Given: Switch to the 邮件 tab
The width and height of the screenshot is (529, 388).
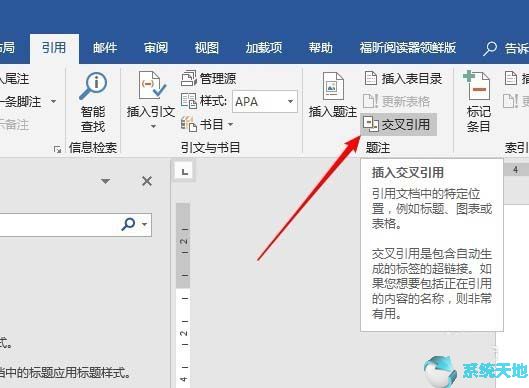Looking at the screenshot, I should [105, 48].
